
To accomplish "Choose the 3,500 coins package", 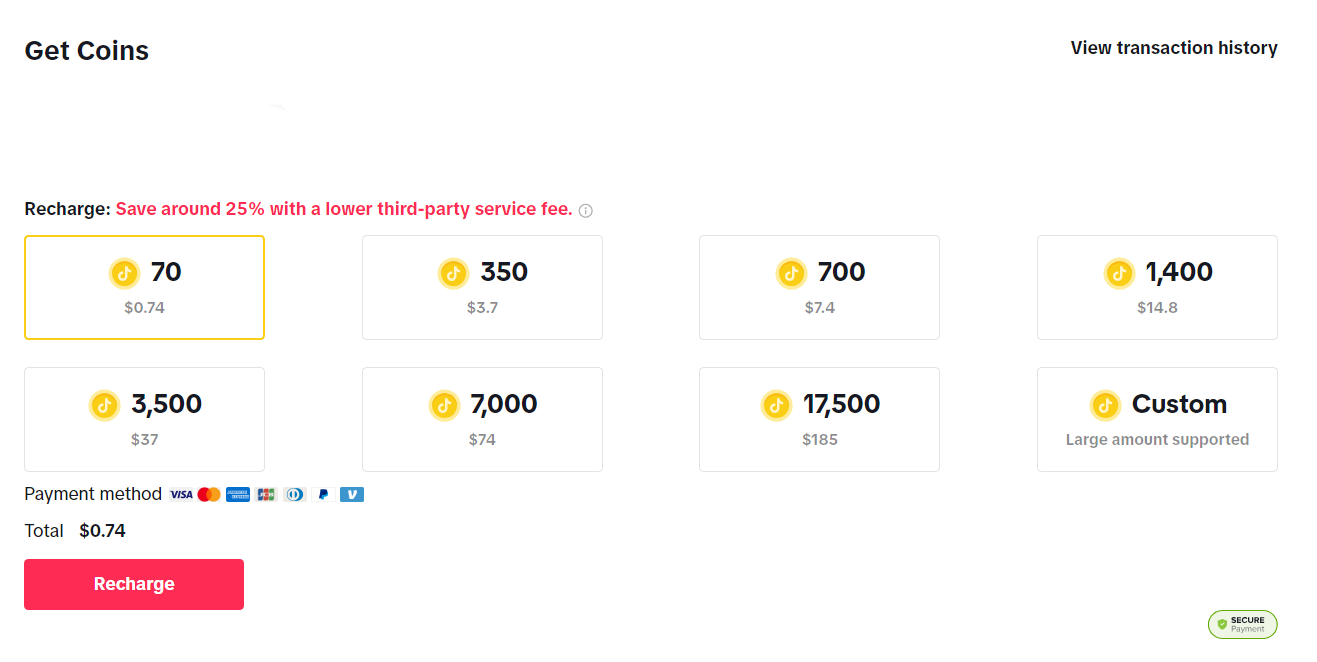I will click(144, 419).
